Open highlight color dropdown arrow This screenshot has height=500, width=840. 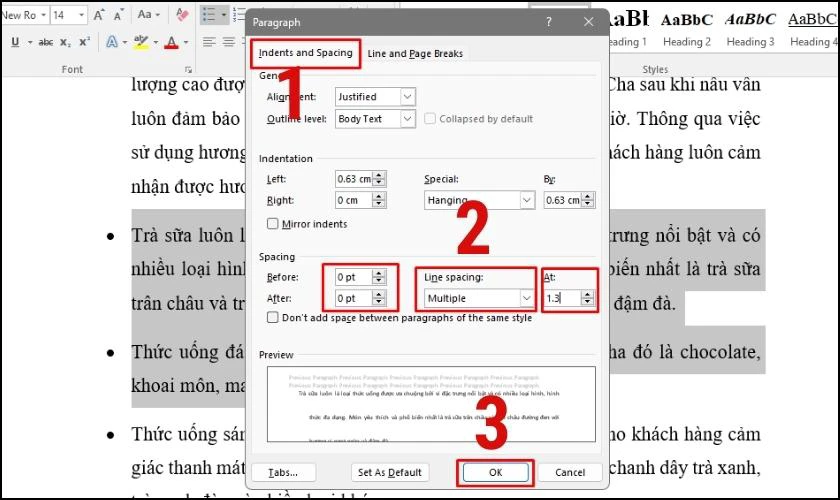(x=156, y=42)
